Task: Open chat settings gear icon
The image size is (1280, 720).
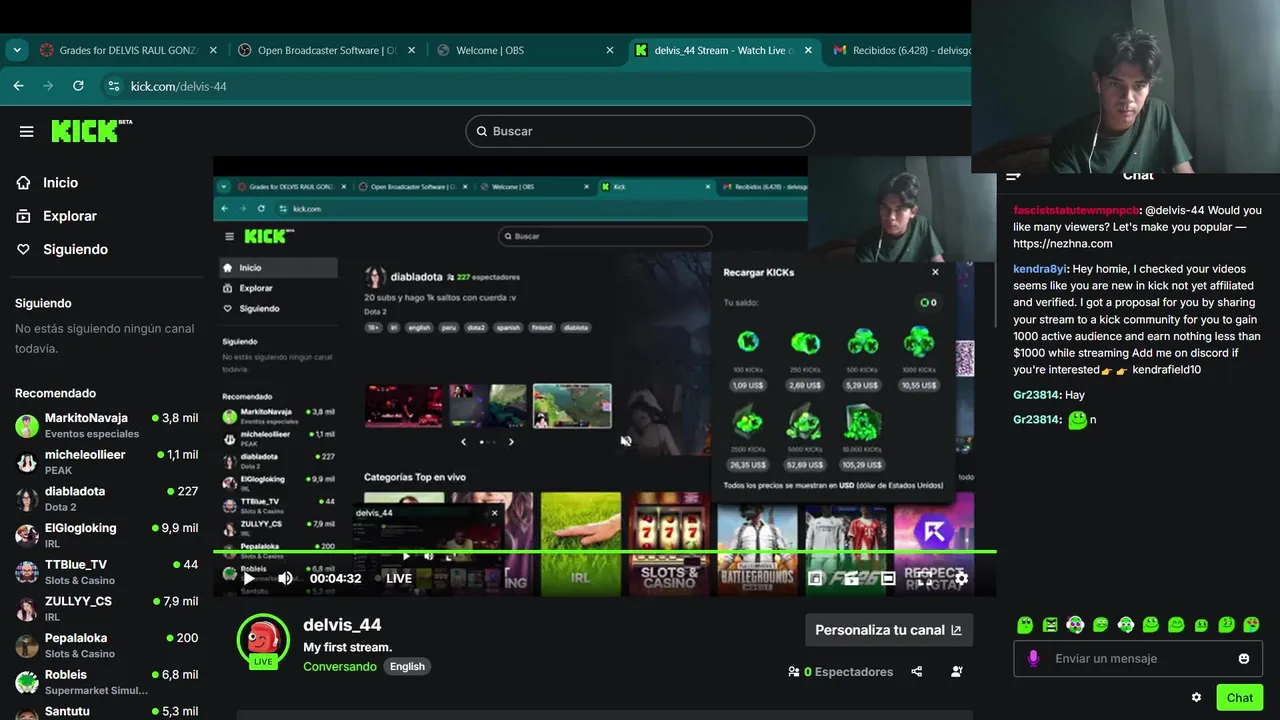Action: tap(1196, 698)
